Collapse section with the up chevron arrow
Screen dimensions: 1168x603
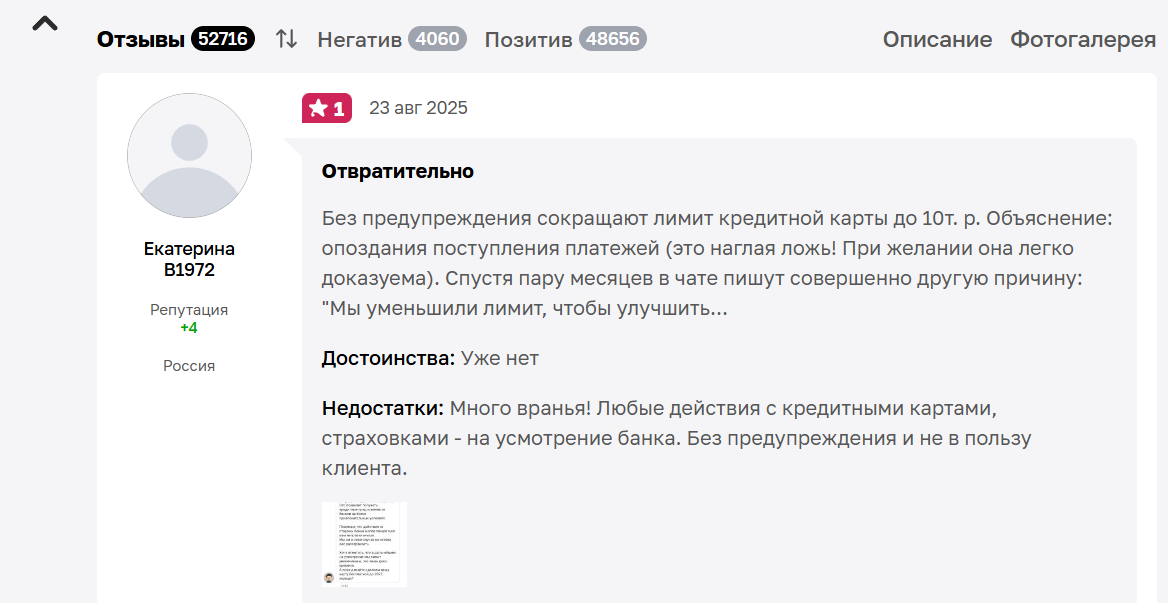45,24
